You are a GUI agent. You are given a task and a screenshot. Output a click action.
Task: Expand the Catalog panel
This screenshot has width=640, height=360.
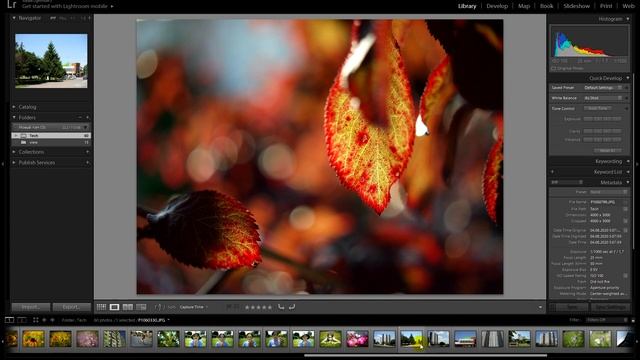(x=14, y=107)
